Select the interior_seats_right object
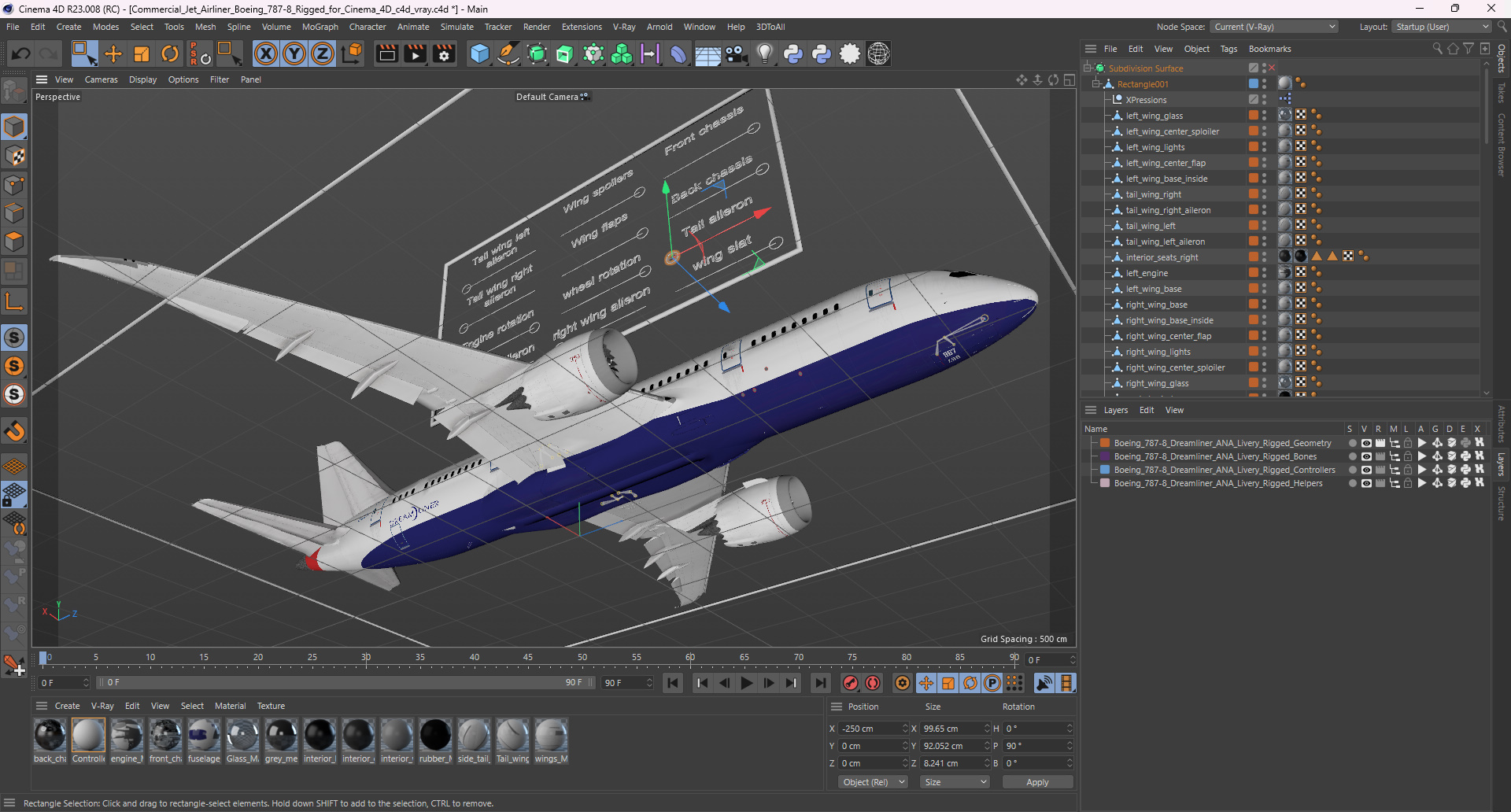Screen dimensions: 1511x812 (x=1162, y=257)
